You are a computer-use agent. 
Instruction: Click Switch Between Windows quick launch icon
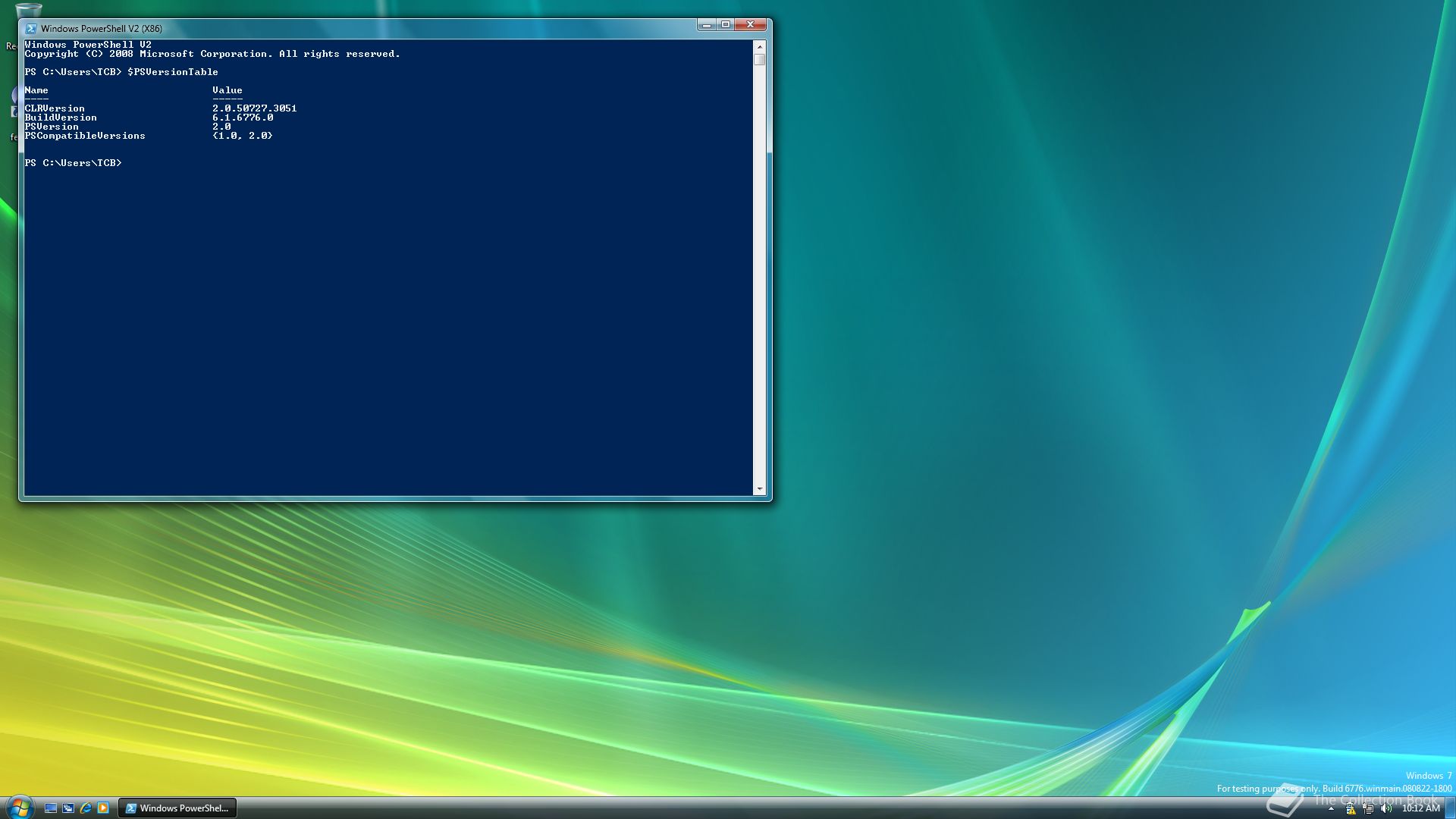(x=68, y=808)
